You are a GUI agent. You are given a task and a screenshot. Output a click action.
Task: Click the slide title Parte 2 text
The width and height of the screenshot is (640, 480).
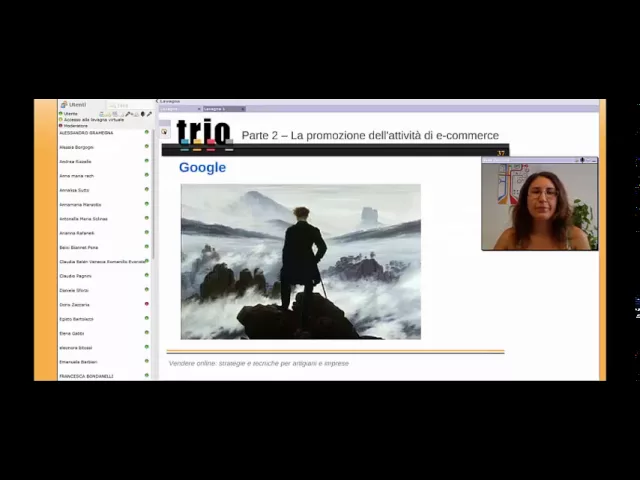point(370,135)
